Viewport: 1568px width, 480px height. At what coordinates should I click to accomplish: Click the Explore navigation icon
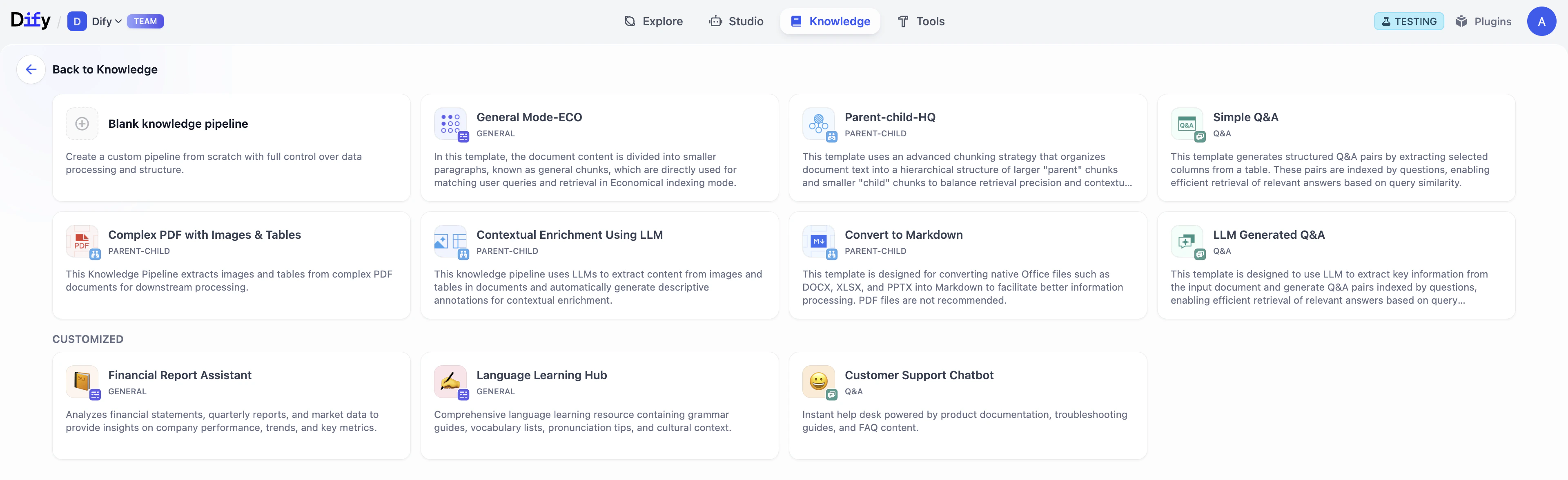click(x=629, y=21)
